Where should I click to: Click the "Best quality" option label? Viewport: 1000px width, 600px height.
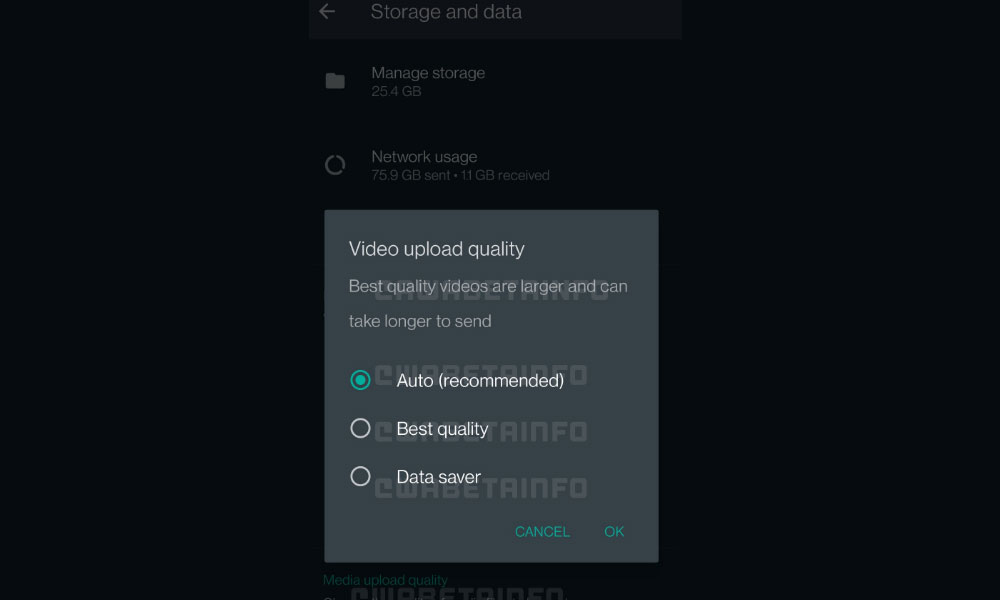pyautogui.click(x=442, y=429)
